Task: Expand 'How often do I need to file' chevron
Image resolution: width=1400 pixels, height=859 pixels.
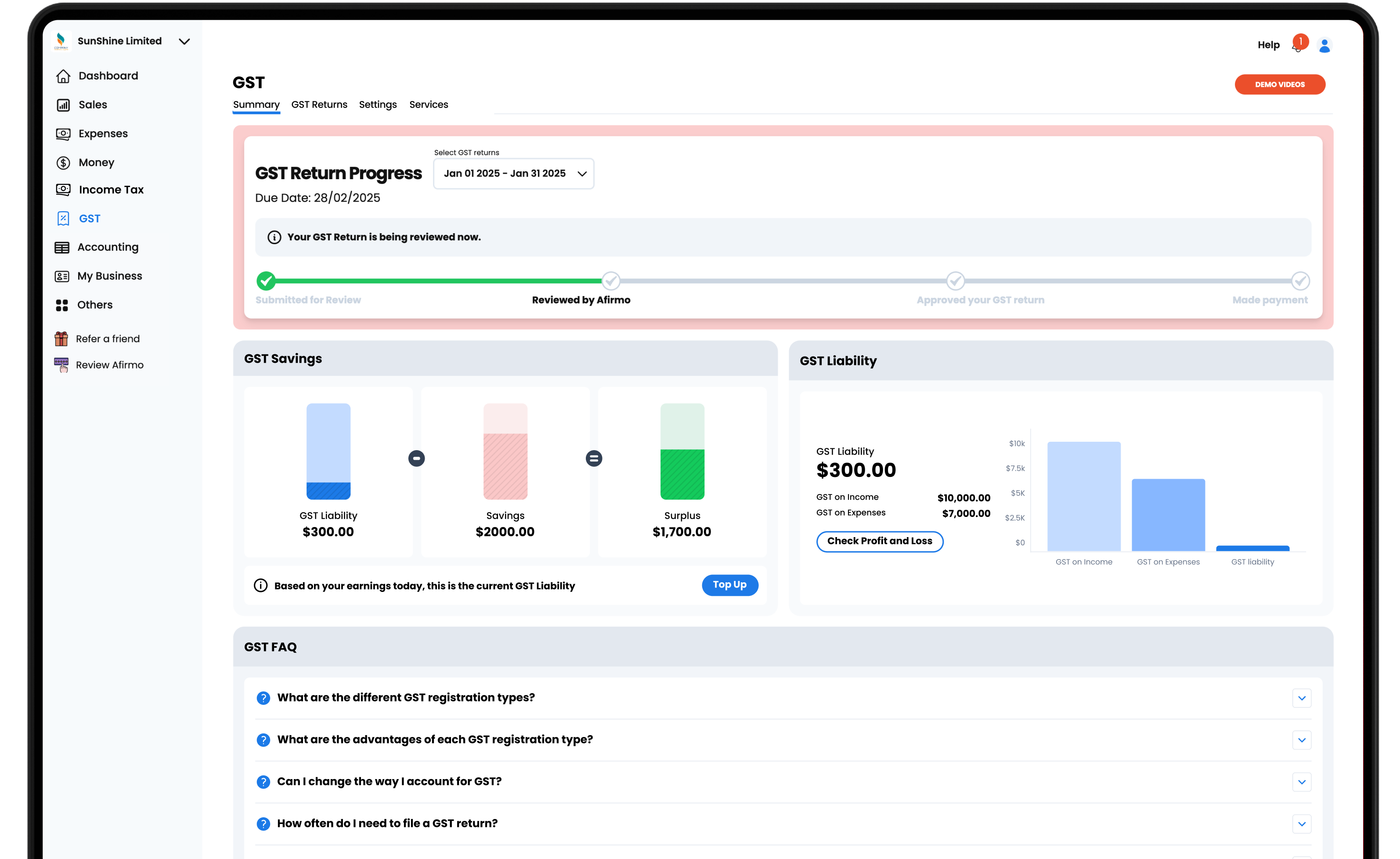Action: (1302, 824)
